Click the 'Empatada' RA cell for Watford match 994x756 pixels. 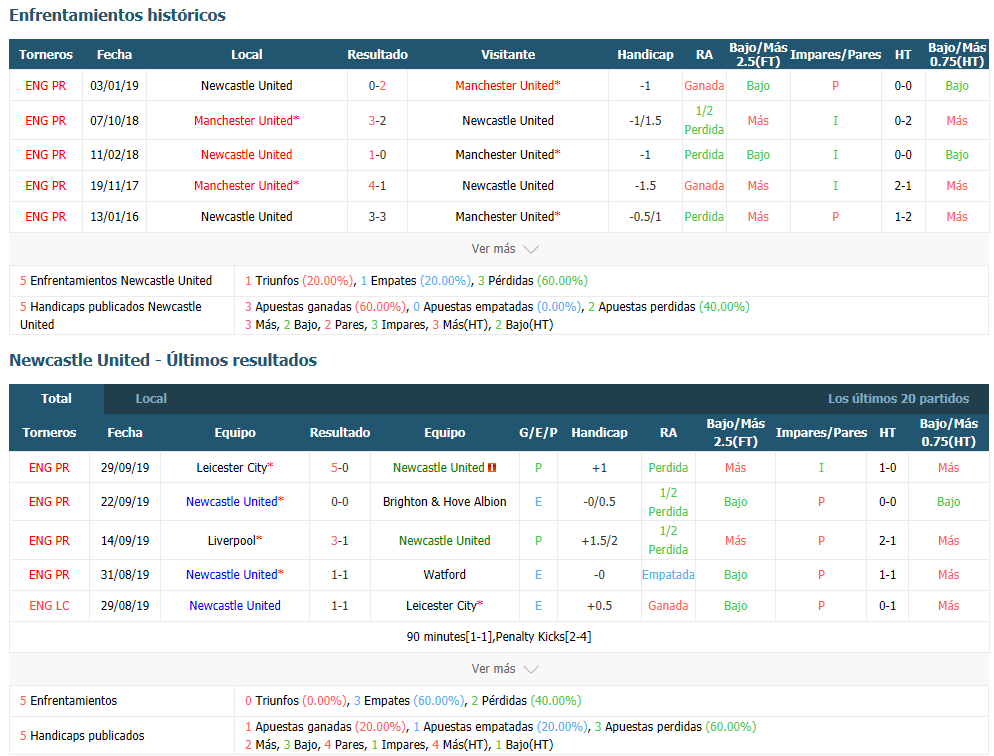tap(668, 575)
